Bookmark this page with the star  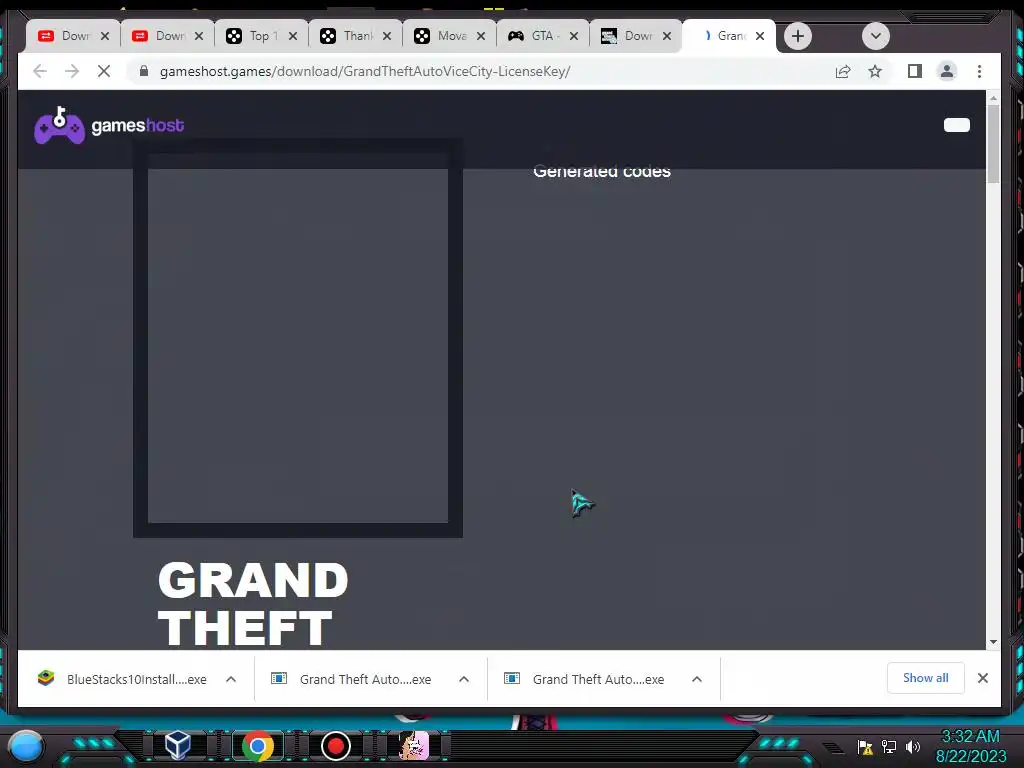point(875,71)
